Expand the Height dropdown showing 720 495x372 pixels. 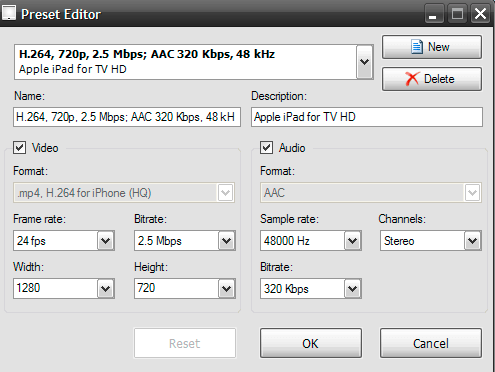pyautogui.click(x=227, y=289)
